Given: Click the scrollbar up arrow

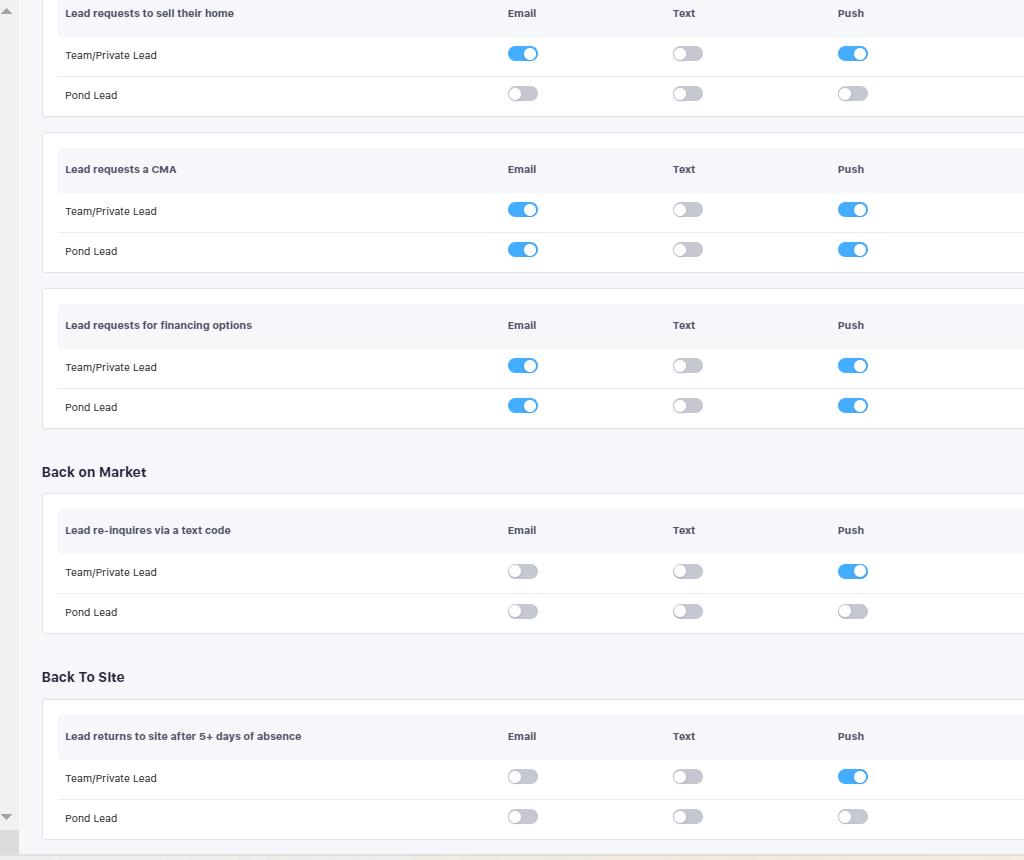Looking at the screenshot, I should click(x=7, y=11).
